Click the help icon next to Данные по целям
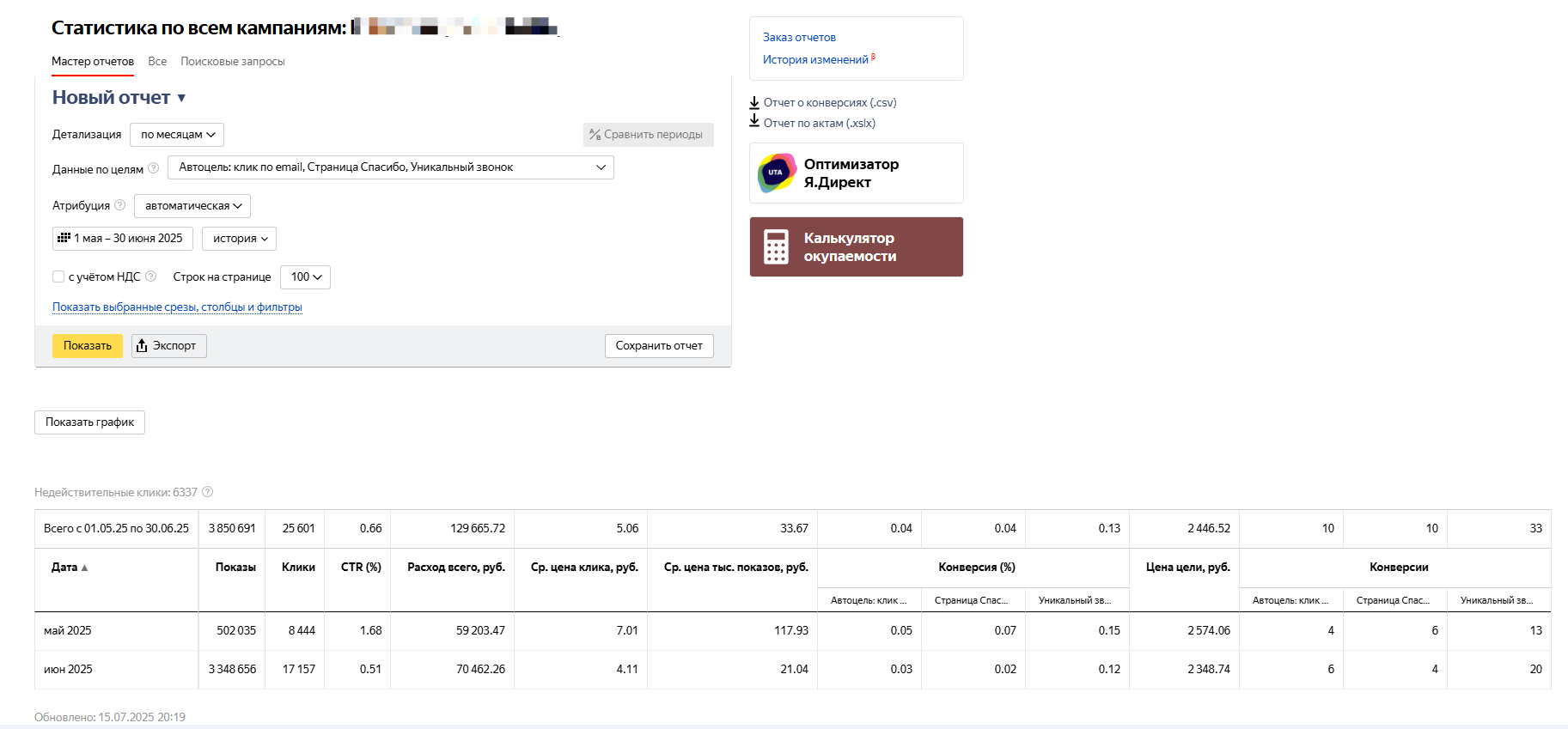This screenshot has width=1568, height=729. pyautogui.click(x=153, y=168)
